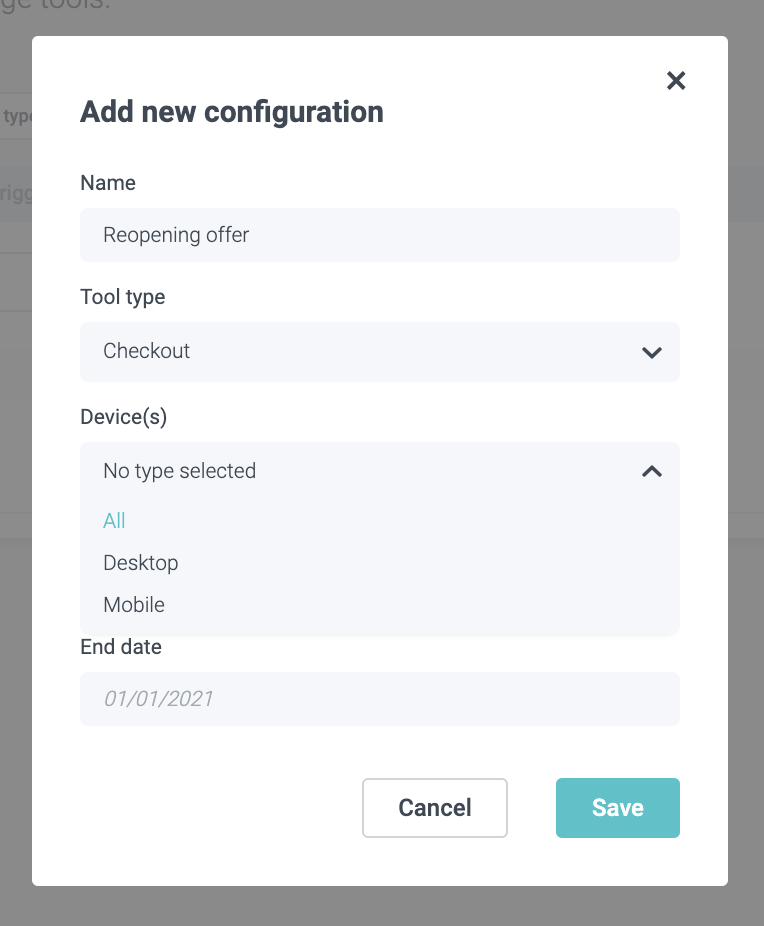Select the All device option

[x=115, y=521]
